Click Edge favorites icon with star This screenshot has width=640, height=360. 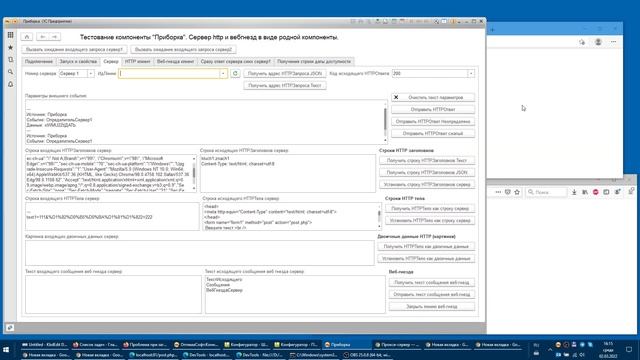(x=582, y=42)
